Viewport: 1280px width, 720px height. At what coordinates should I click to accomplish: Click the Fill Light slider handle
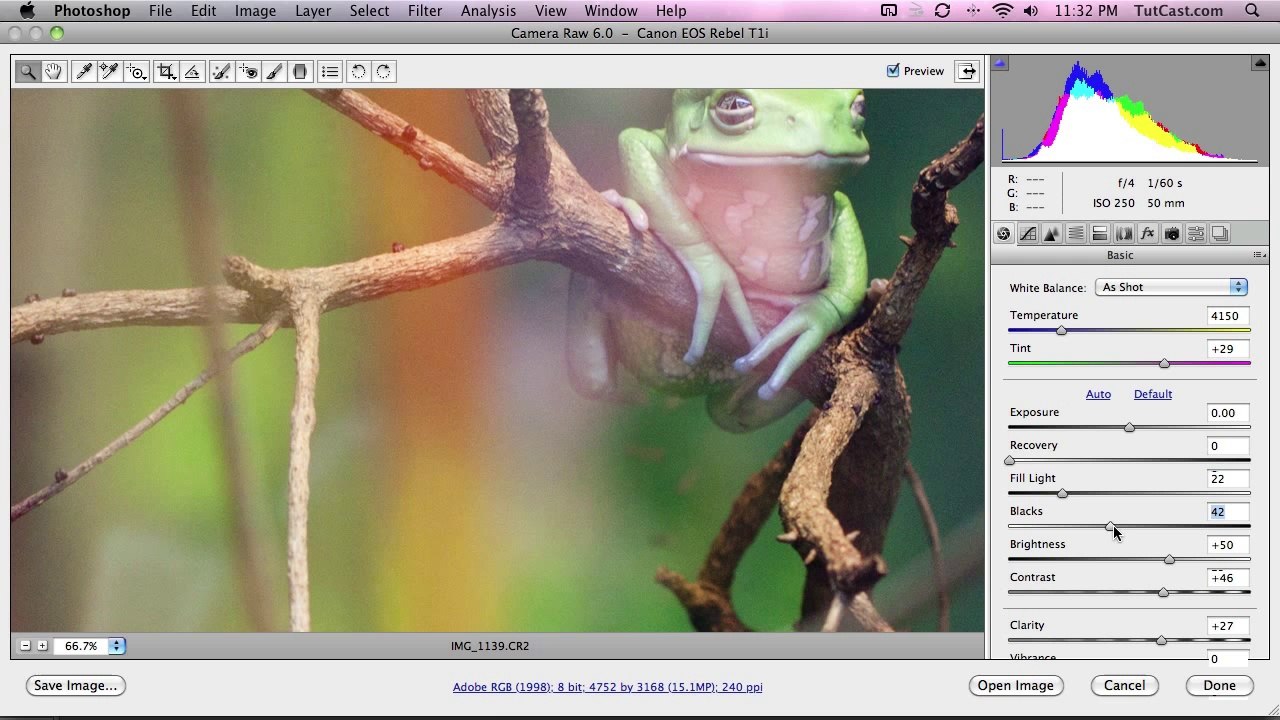(x=1062, y=493)
